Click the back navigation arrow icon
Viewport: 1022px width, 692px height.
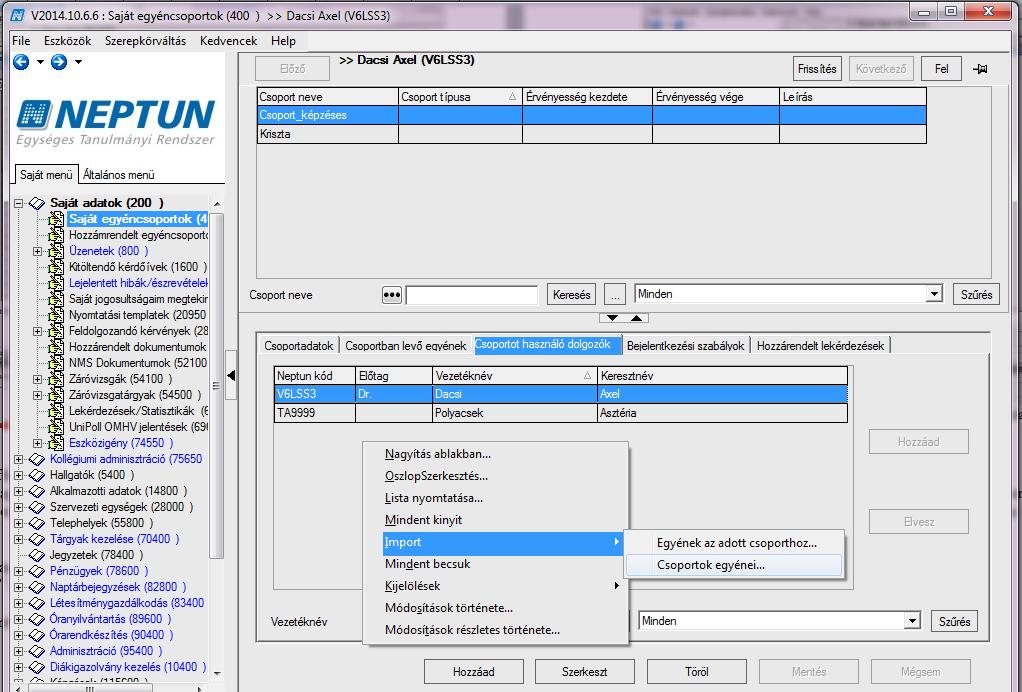tap(21, 62)
